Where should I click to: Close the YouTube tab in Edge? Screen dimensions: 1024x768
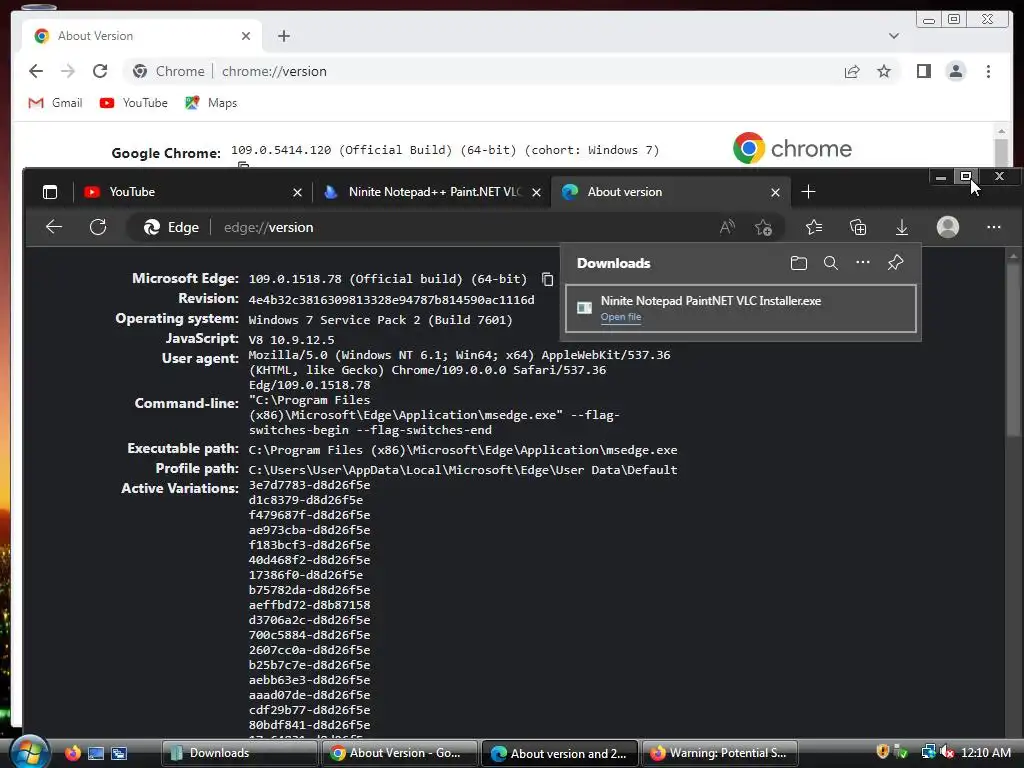[297, 192]
